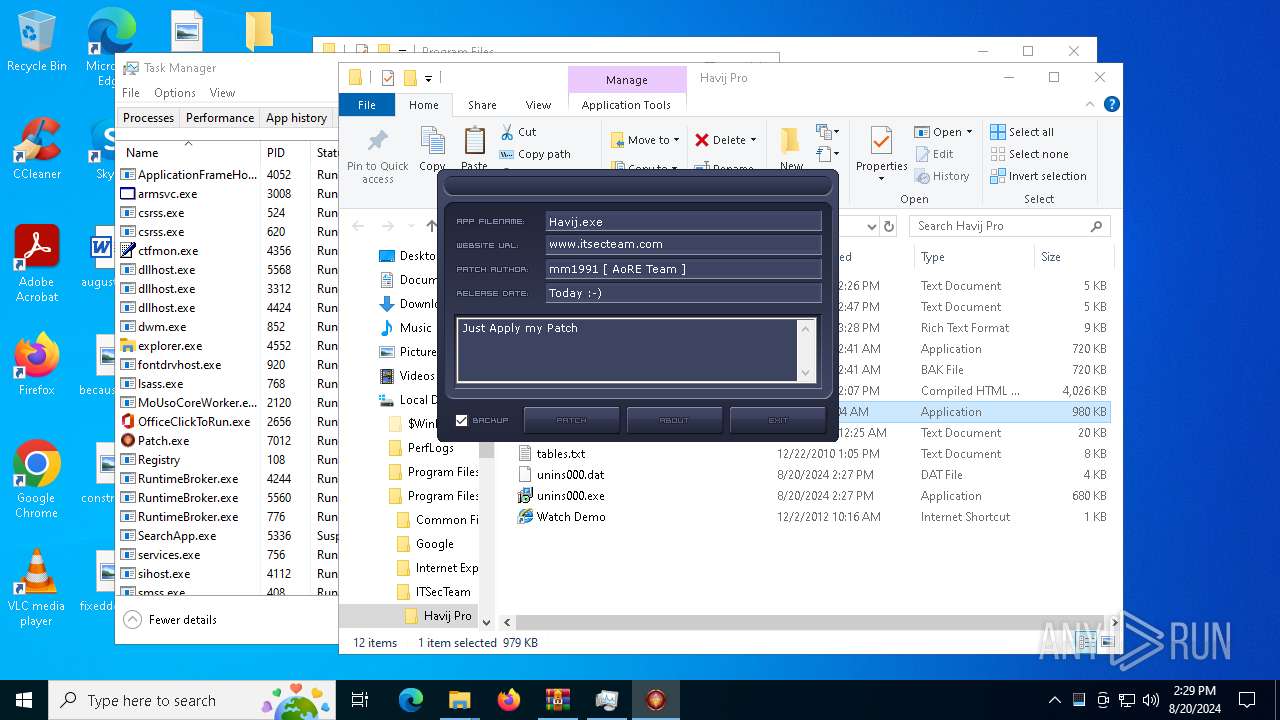Click the Exit button in the patcher
Screen dimensions: 1280x720
click(777, 420)
